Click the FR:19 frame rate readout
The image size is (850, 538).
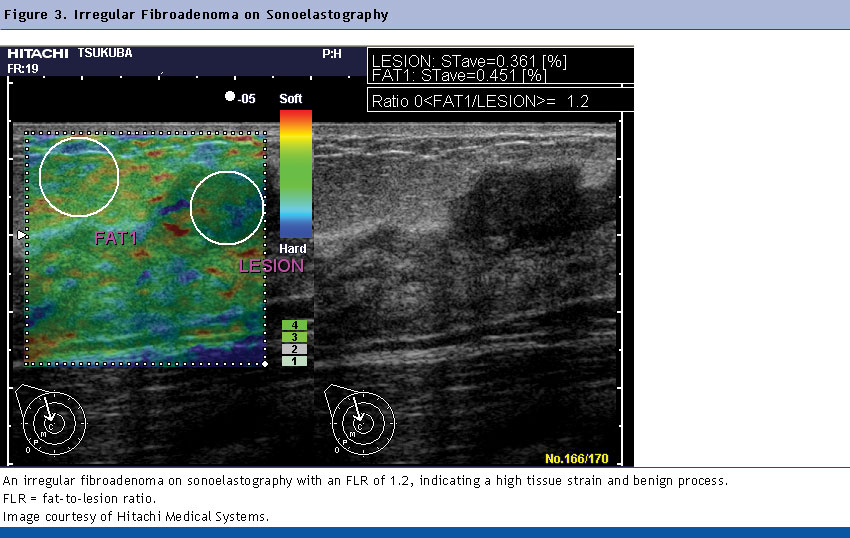tap(23, 68)
